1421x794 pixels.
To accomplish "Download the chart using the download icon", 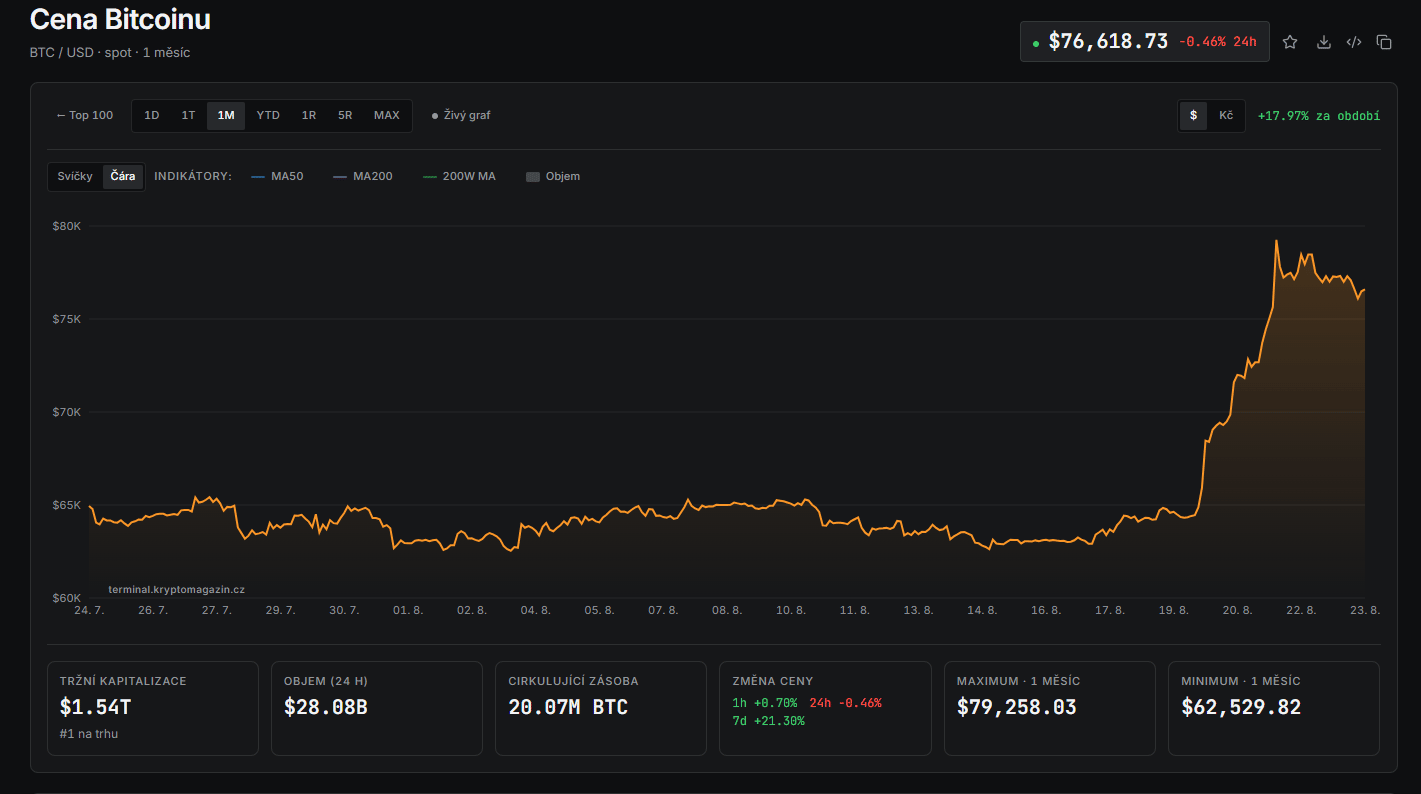I will pyautogui.click(x=1323, y=42).
